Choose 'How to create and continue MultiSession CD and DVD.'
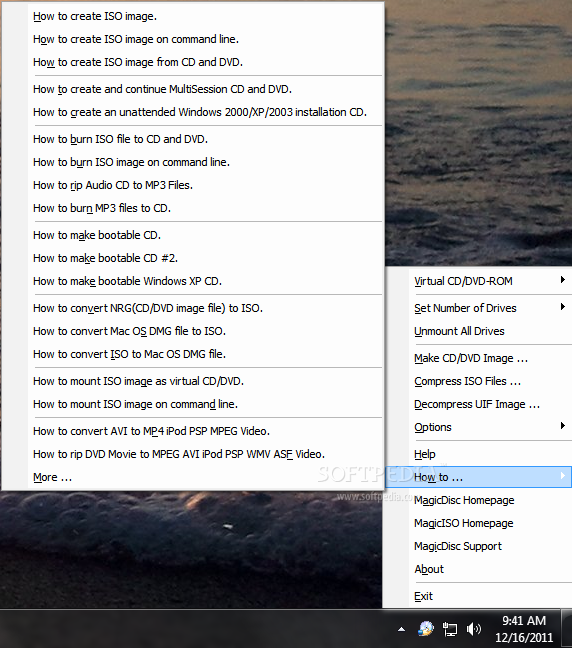This screenshot has width=572, height=648. coord(193,89)
